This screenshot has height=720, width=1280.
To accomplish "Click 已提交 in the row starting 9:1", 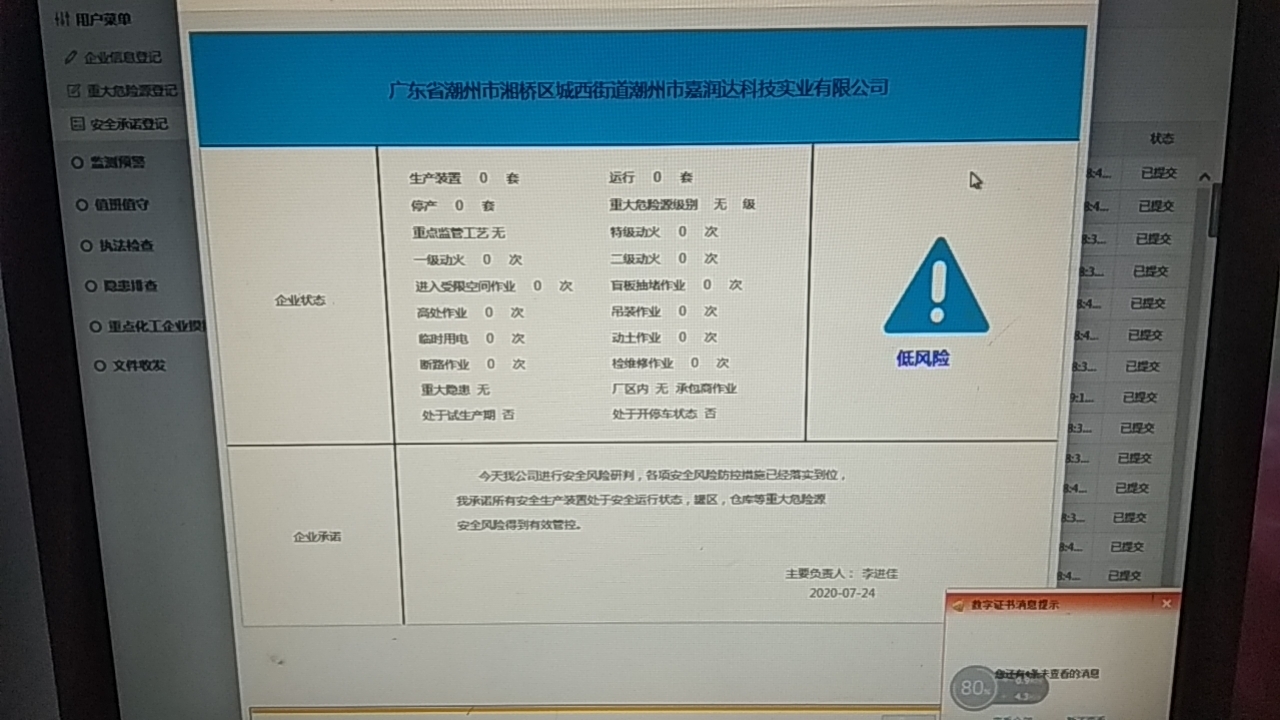I will (1139, 397).
